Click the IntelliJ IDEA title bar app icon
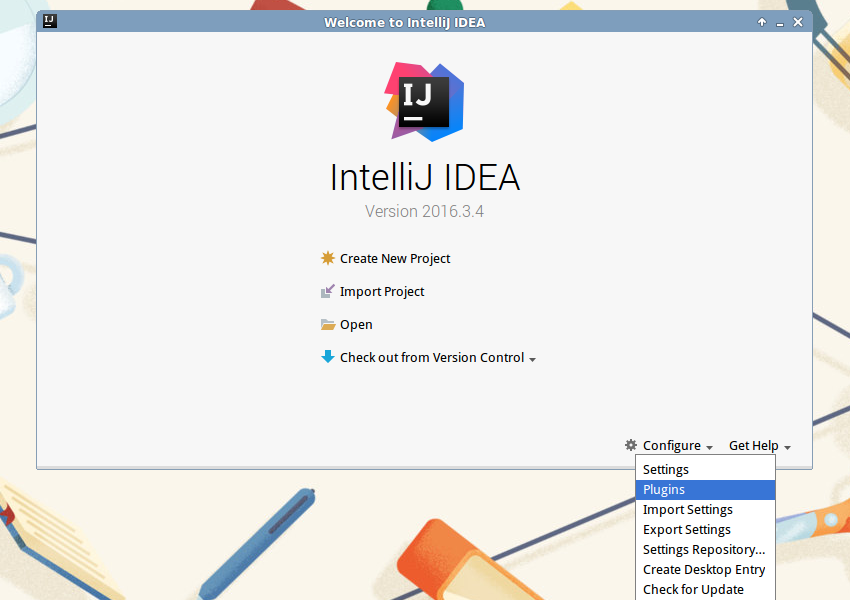 point(50,21)
